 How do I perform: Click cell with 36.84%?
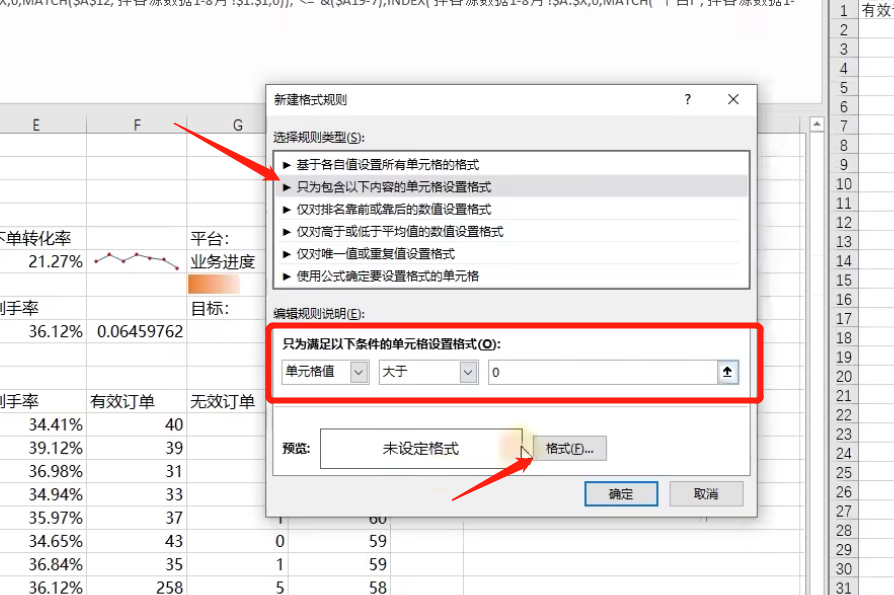[43, 564]
